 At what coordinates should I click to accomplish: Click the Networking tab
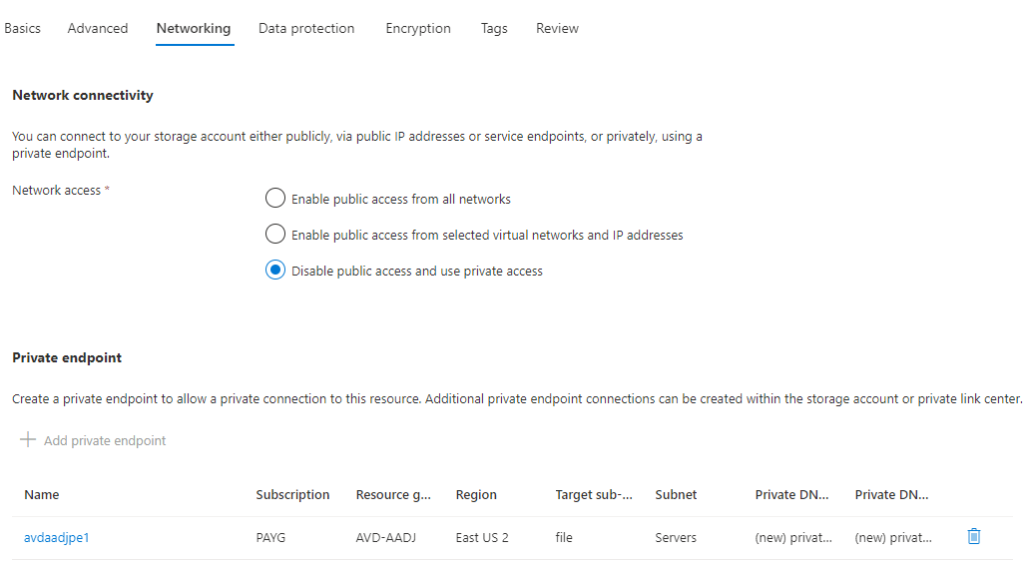point(193,29)
